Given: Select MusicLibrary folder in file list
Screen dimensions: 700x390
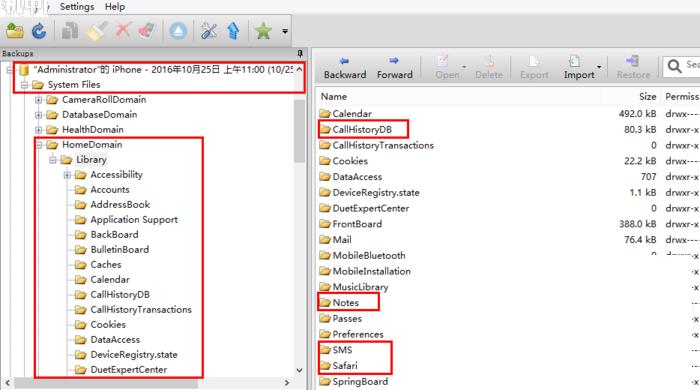Looking at the screenshot, I should 360,287.
